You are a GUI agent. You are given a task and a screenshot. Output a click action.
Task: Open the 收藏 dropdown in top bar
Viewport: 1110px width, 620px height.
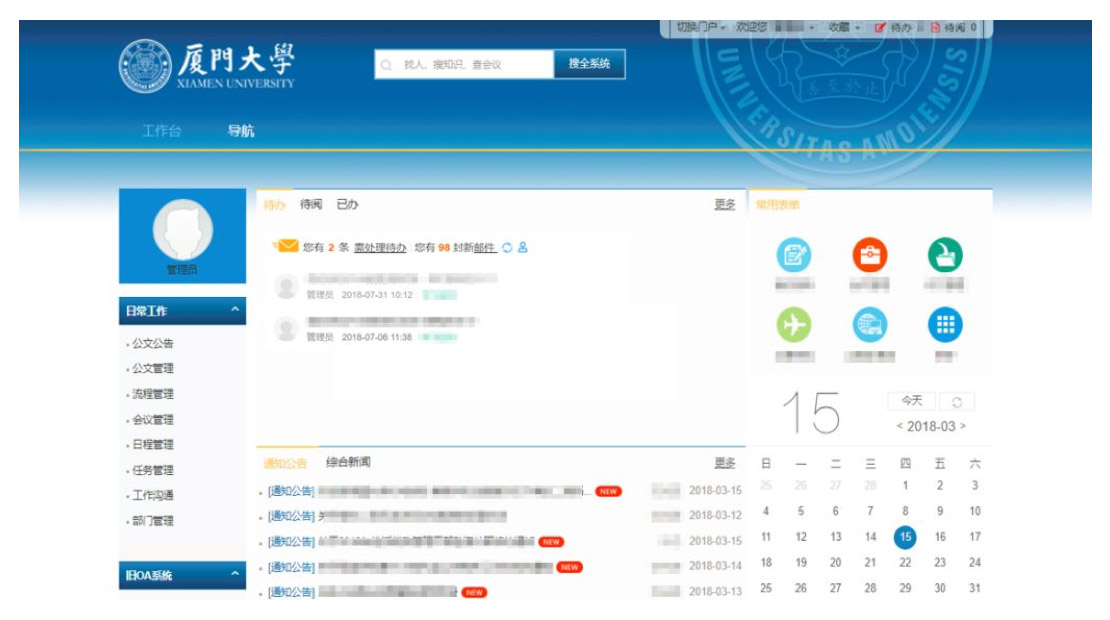point(844,28)
